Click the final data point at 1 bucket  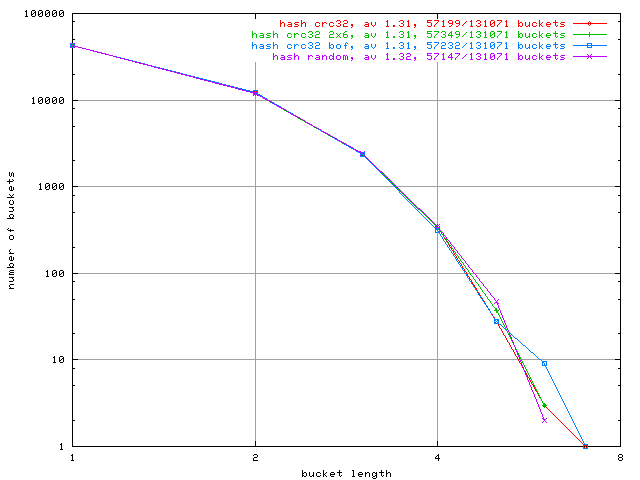(585, 447)
